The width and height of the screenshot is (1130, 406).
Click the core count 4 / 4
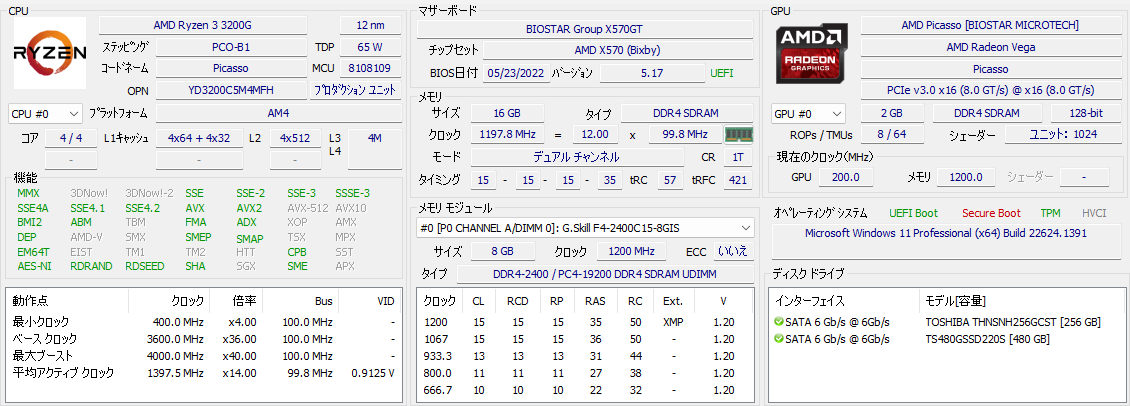(71, 138)
